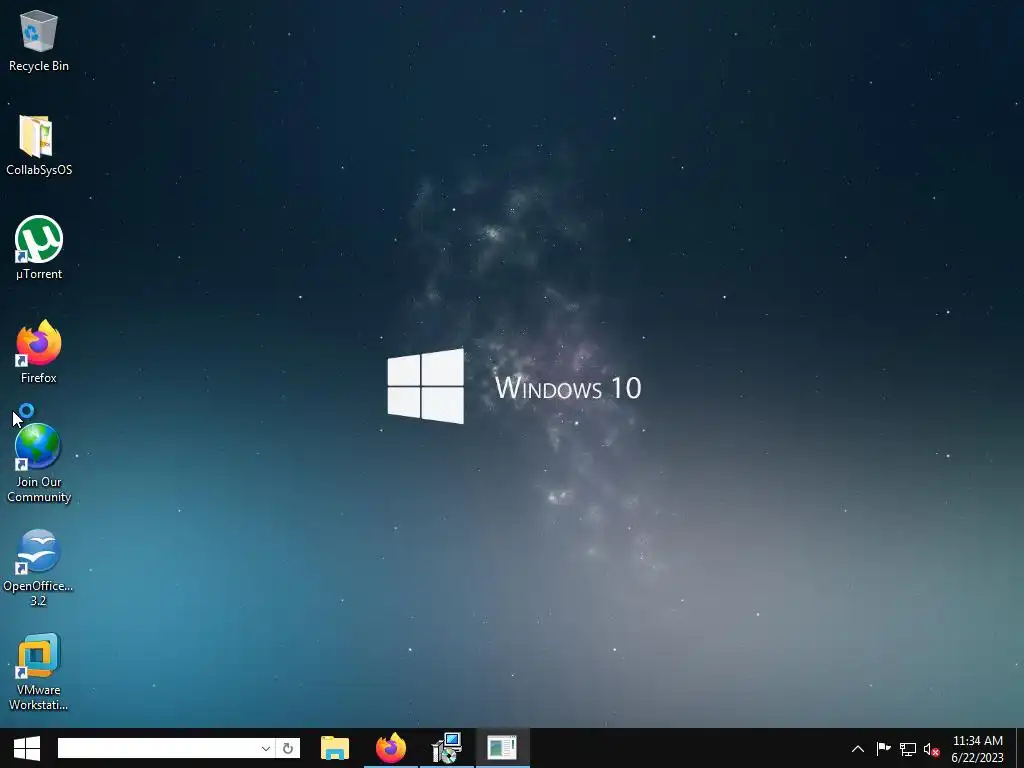
Task: Open the Join Our Community shortcut
Action: pyautogui.click(x=39, y=463)
